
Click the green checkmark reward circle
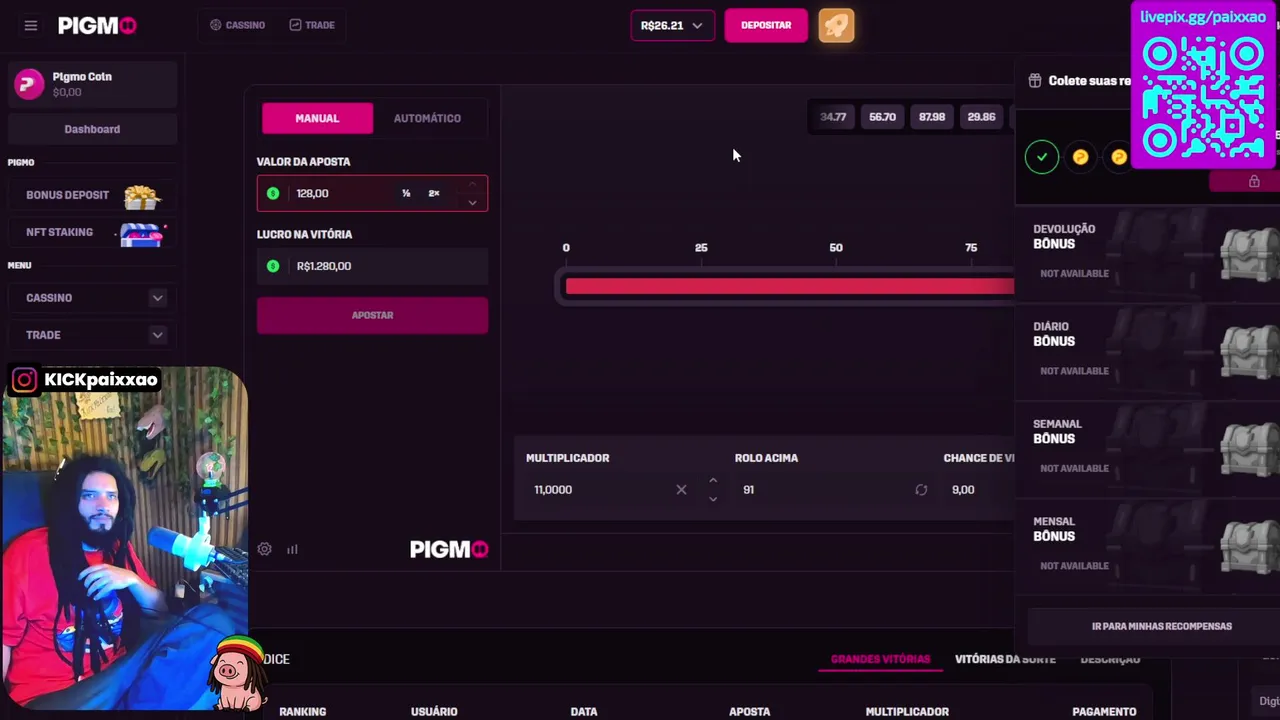(x=1042, y=157)
